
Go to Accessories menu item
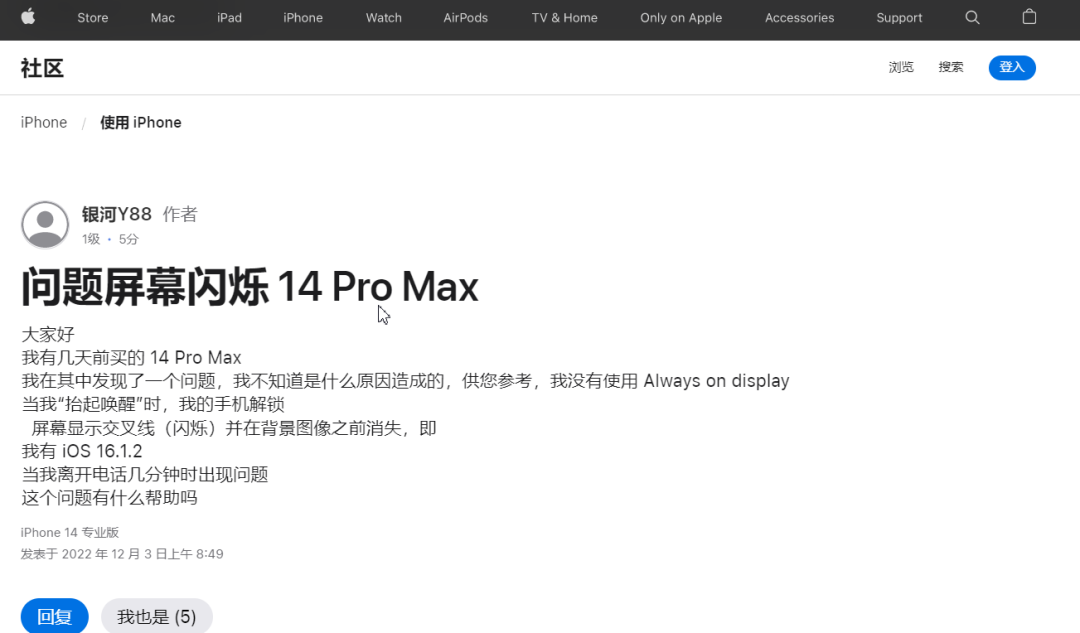click(799, 18)
